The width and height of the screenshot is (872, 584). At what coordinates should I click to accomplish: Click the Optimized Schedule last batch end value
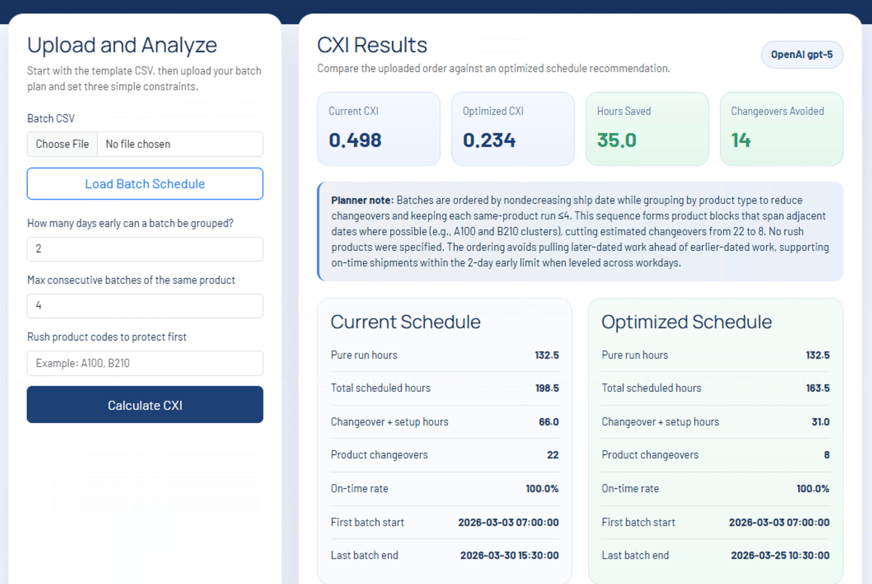click(779, 555)
